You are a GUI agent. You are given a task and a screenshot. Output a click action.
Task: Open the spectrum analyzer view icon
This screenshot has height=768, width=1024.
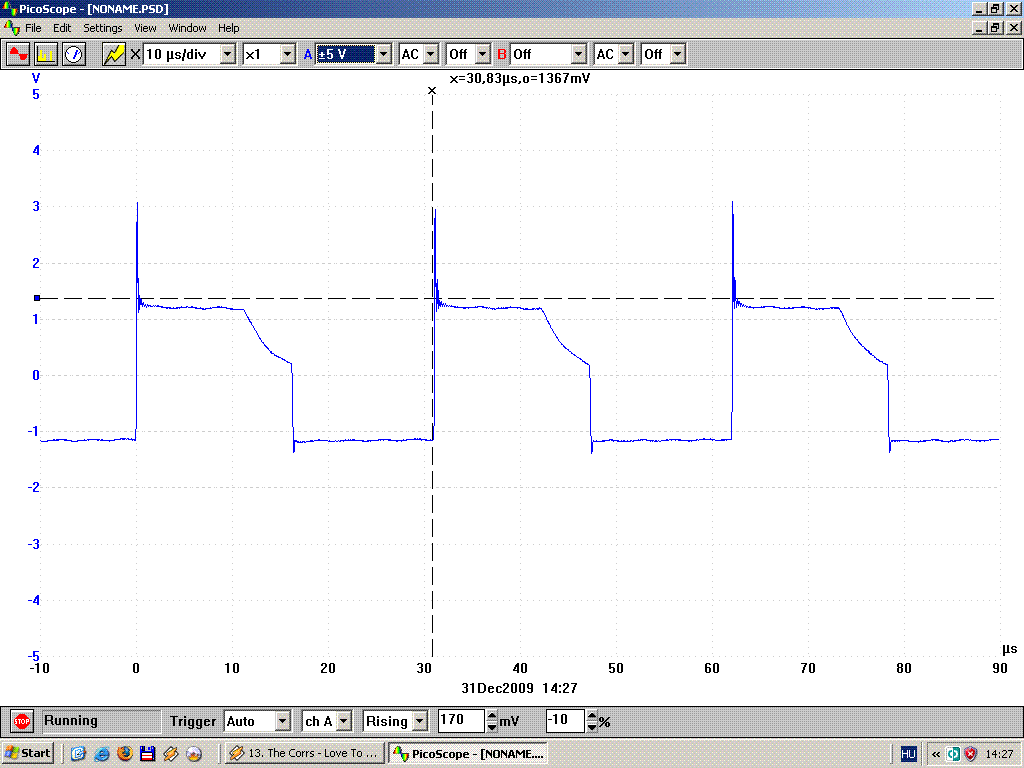46,54
